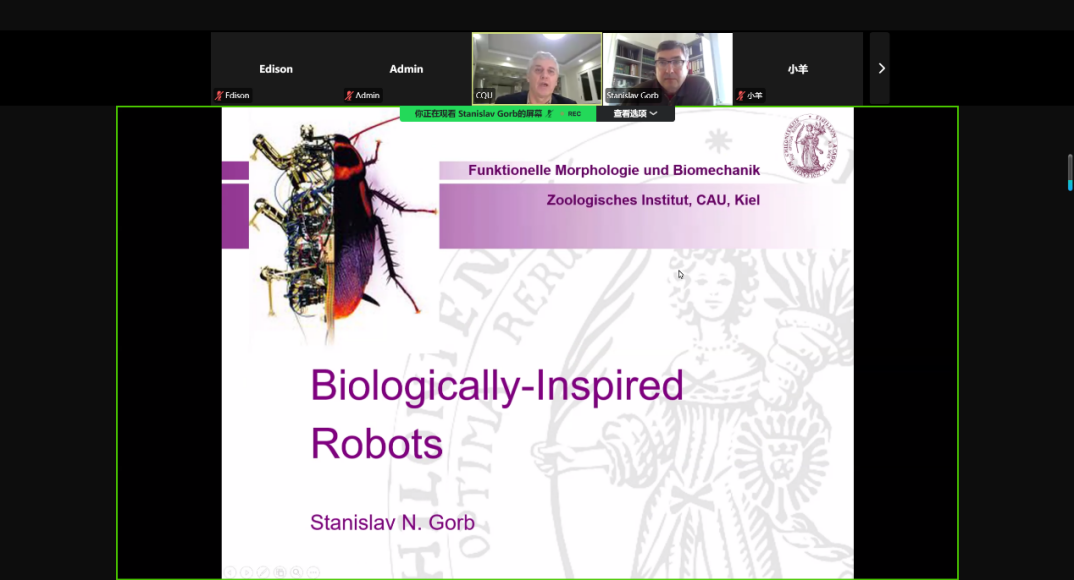Select Stanislav Gorb's video thumbnail
The width and height of the screenshot is (1074, 580).
tap(668, 68)
